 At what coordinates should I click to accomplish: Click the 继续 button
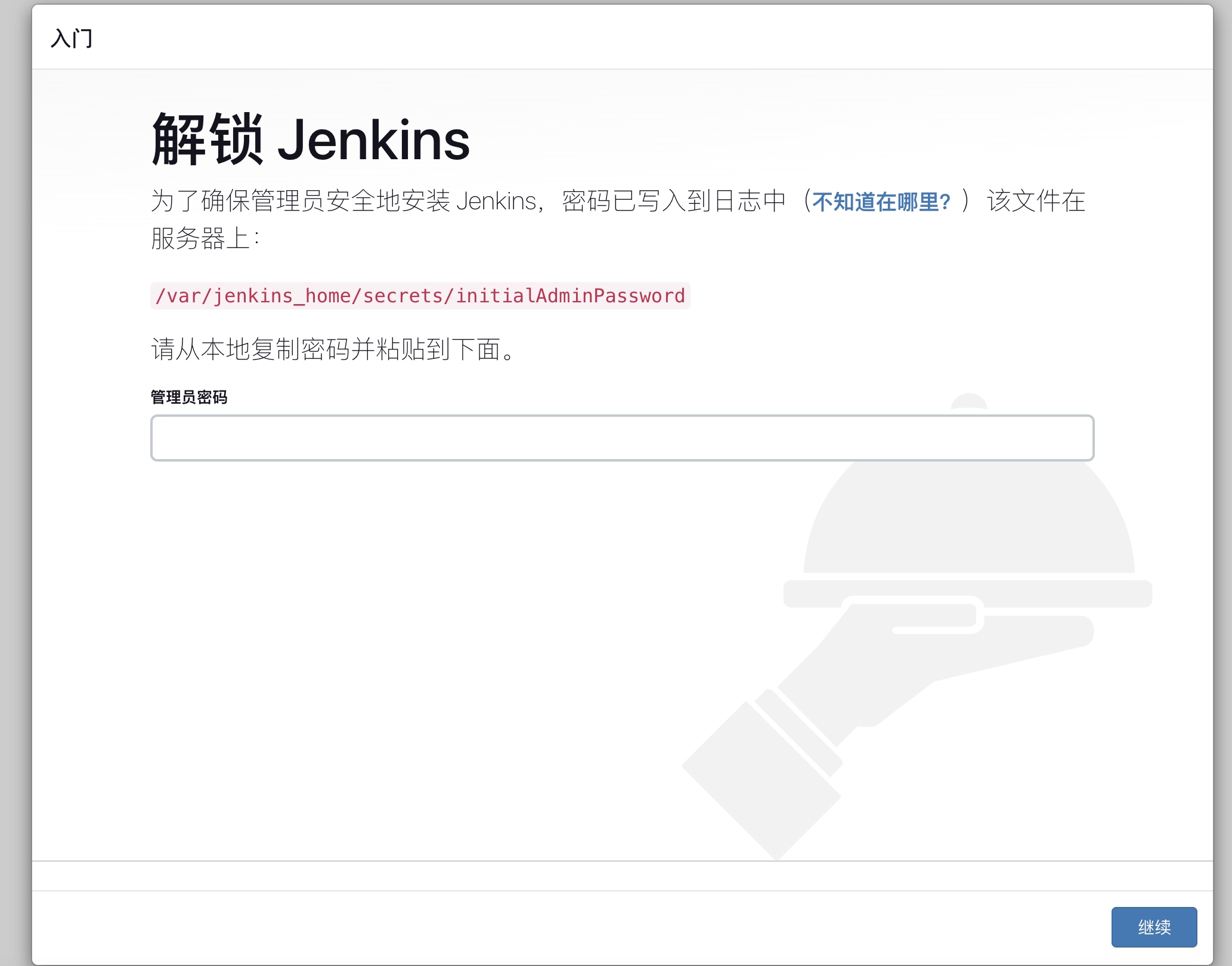click(1153, 927)
